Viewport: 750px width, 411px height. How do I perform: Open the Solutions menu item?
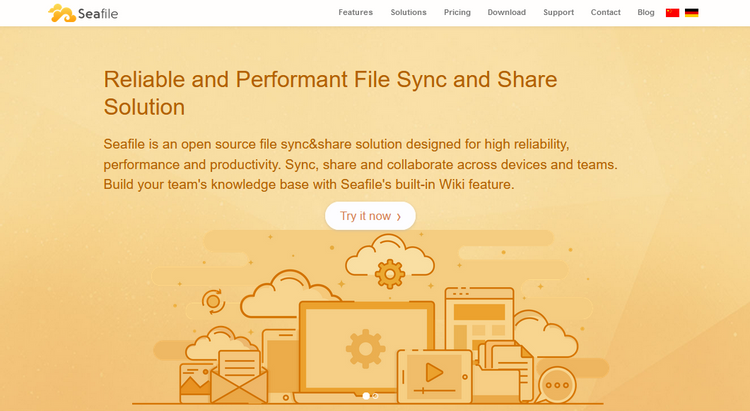tap(408, 12)
